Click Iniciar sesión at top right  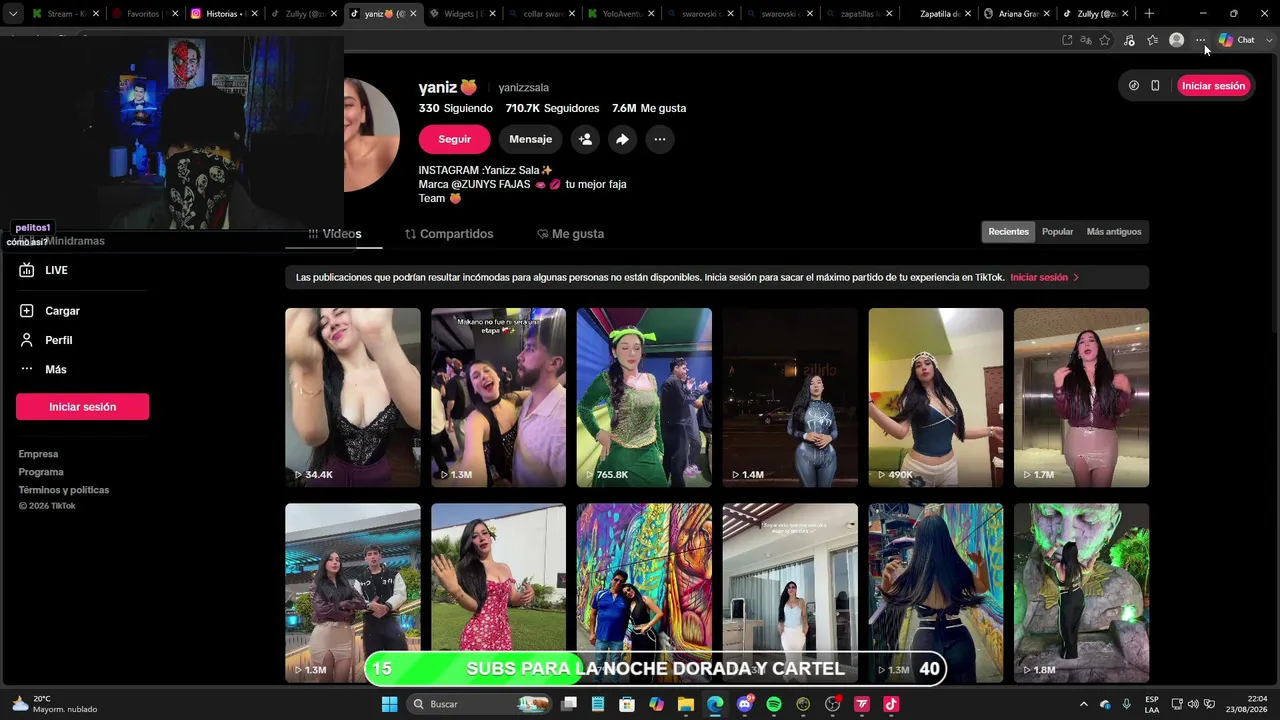(1213, 86)
